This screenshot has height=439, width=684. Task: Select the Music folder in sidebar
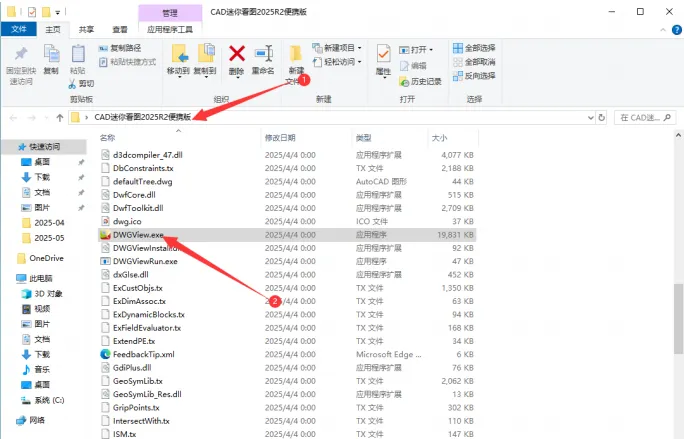click(x=36, y=370)
